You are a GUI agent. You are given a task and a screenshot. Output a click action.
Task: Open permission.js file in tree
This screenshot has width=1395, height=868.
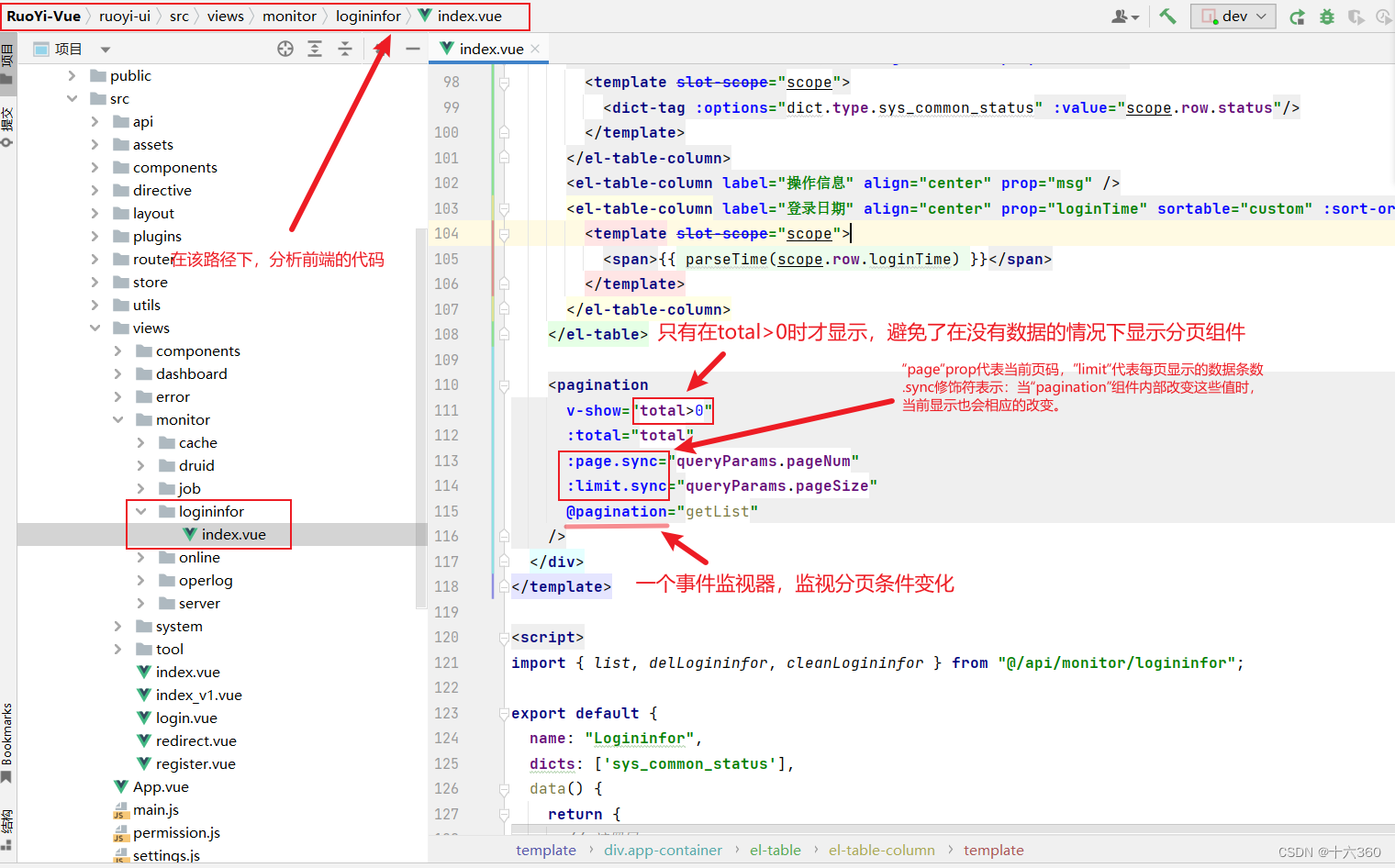pyautogui.click(x=176, y=832)
